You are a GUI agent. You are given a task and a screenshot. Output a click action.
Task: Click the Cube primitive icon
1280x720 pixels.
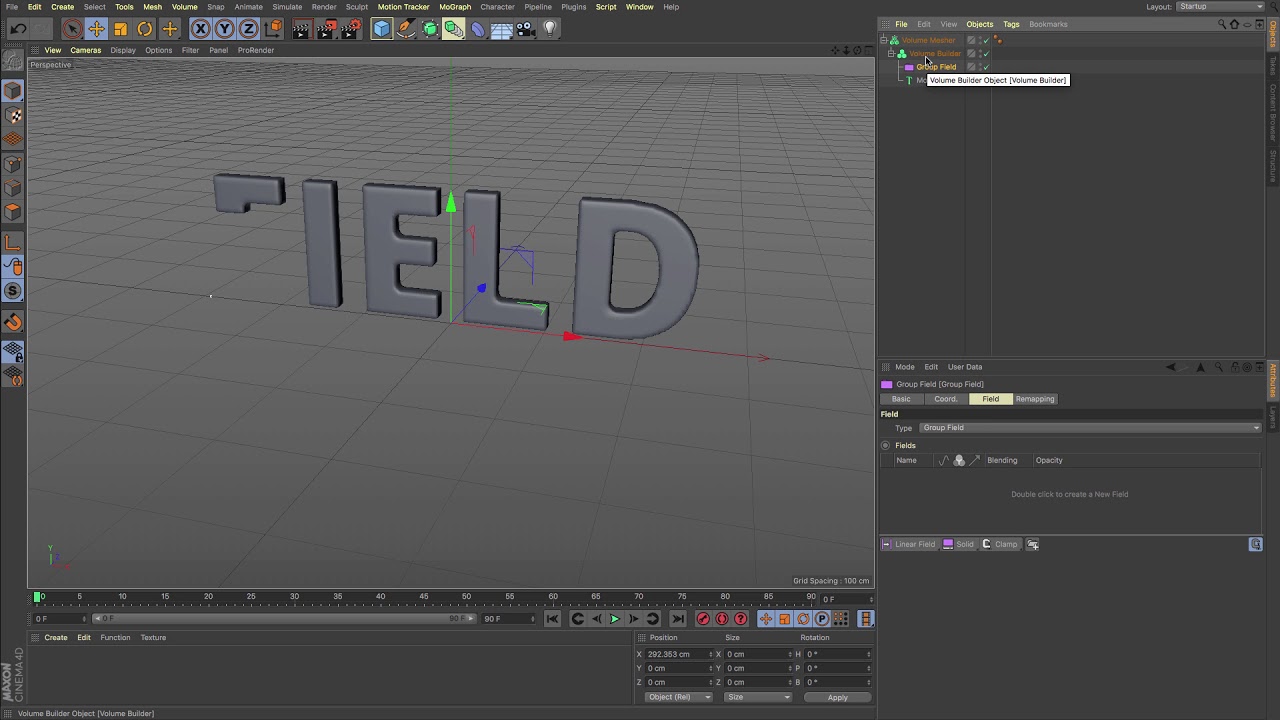[382, 29]
